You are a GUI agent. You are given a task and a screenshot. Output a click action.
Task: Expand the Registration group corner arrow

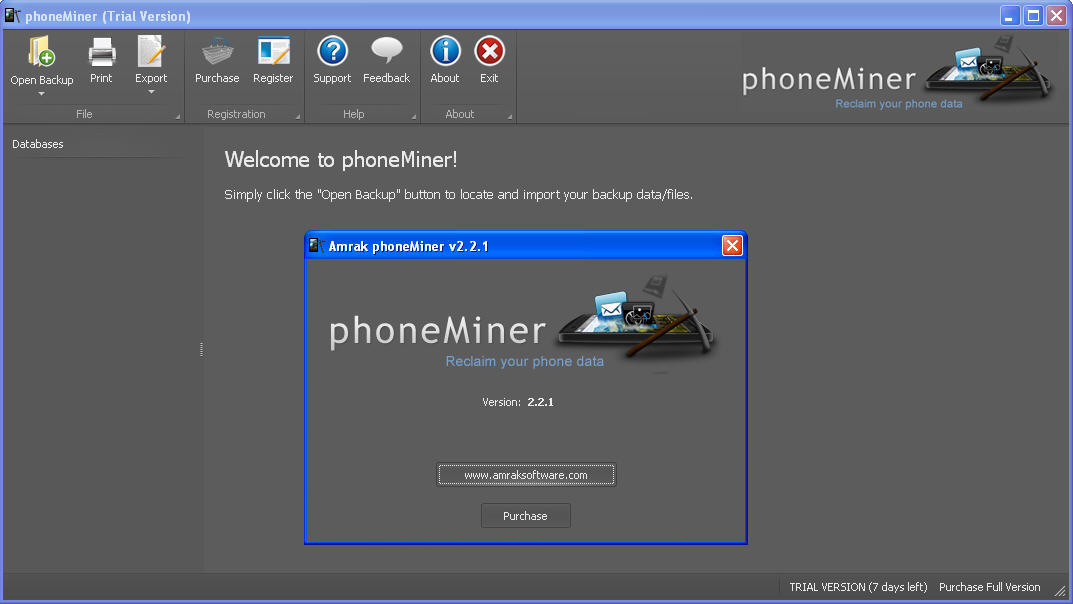pos(296,117)
